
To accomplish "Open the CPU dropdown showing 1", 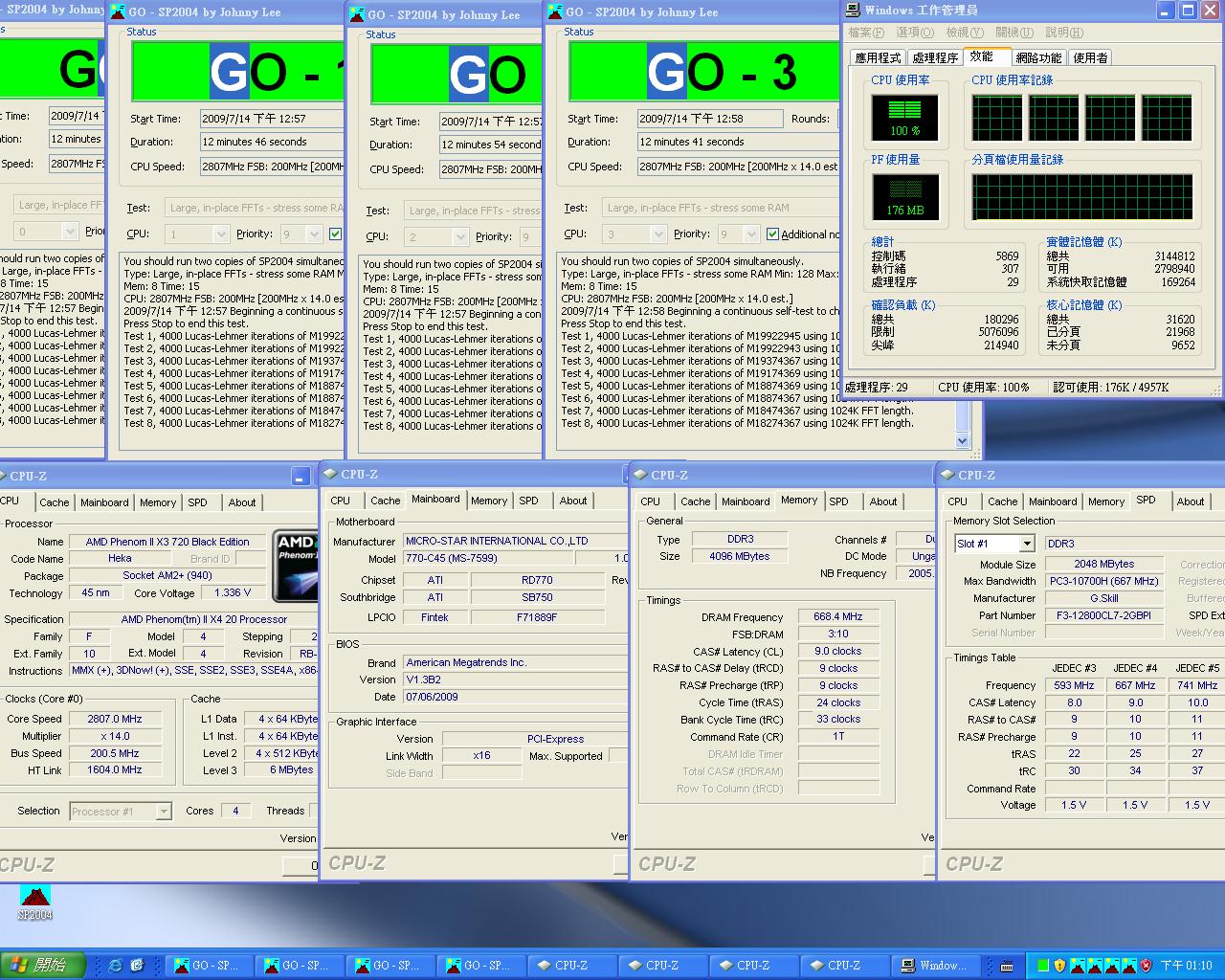I will (220, 234).
